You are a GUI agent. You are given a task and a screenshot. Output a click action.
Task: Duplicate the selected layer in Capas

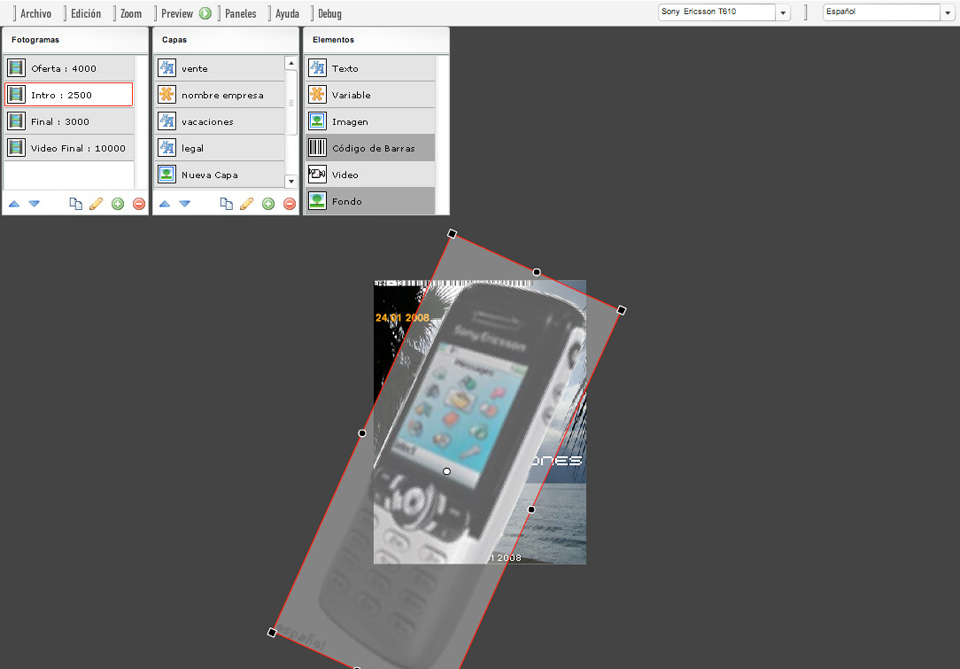pos(226,204)
